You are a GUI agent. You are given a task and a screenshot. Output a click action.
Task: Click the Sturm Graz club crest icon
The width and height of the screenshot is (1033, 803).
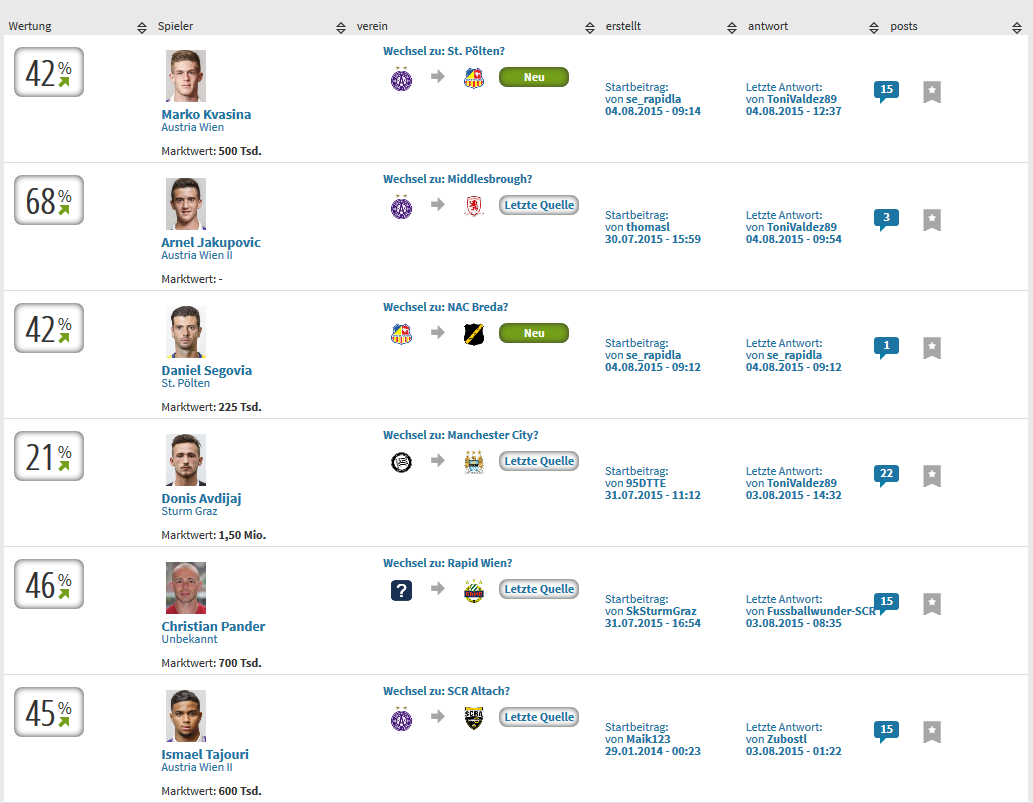click(x=401, y=462)
